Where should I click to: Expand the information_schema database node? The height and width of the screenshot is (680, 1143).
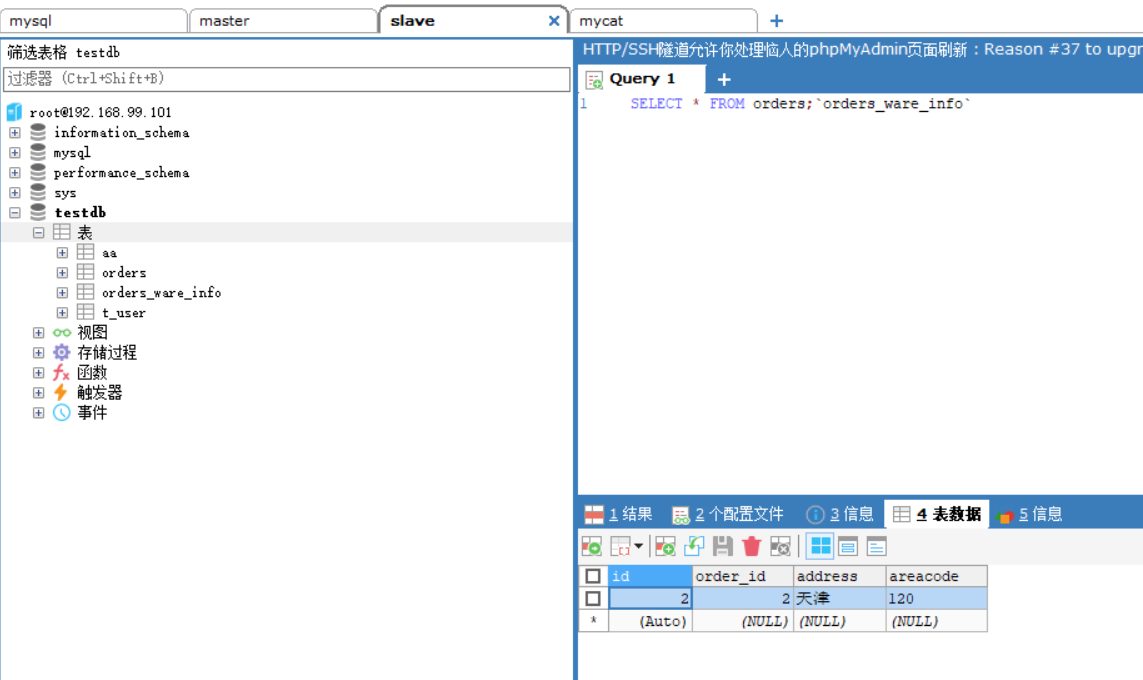(x=15, y=133)
